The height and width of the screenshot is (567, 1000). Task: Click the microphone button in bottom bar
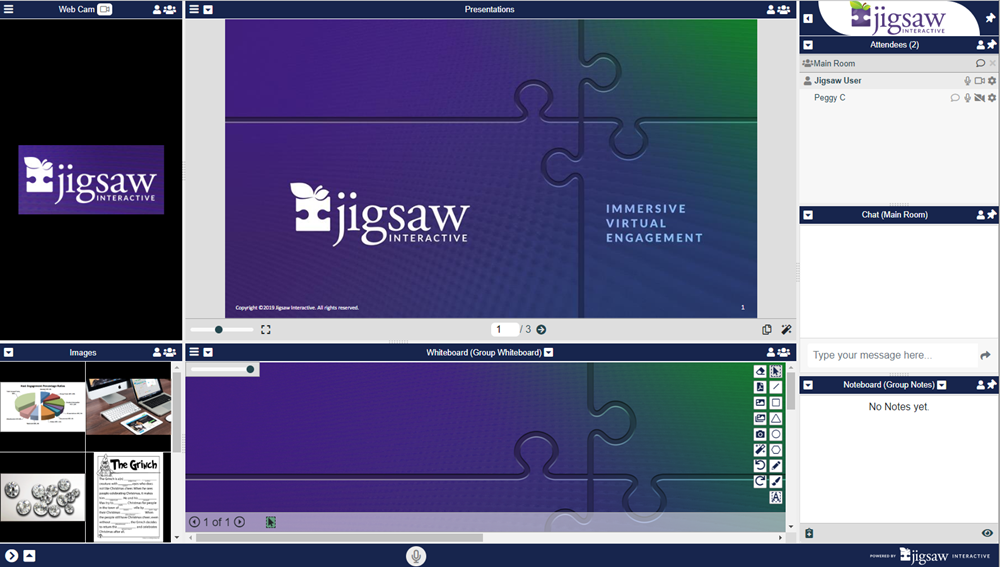click(416, 556)
